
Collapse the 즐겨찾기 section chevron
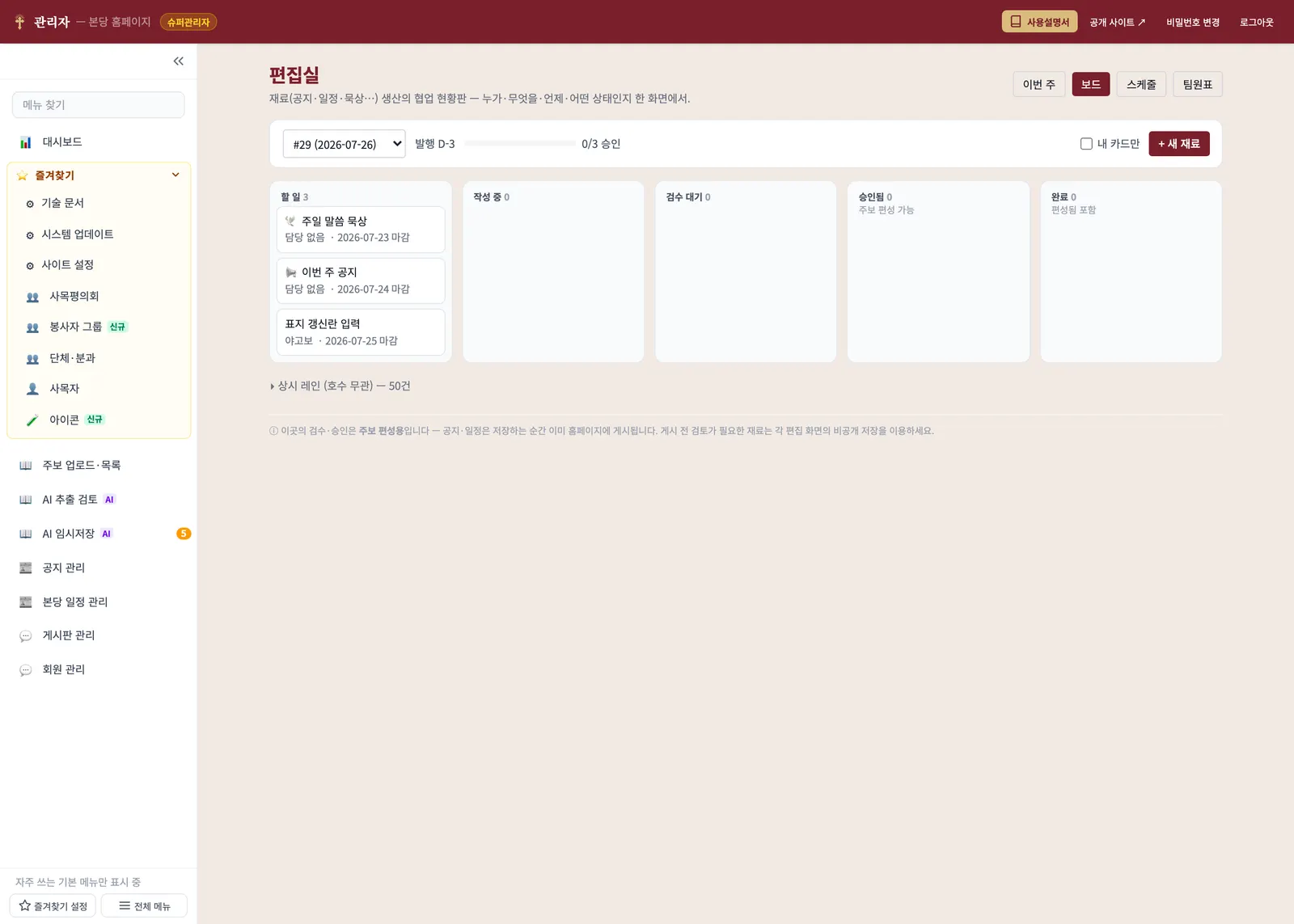pyautogui.click(x=175, y=175)
